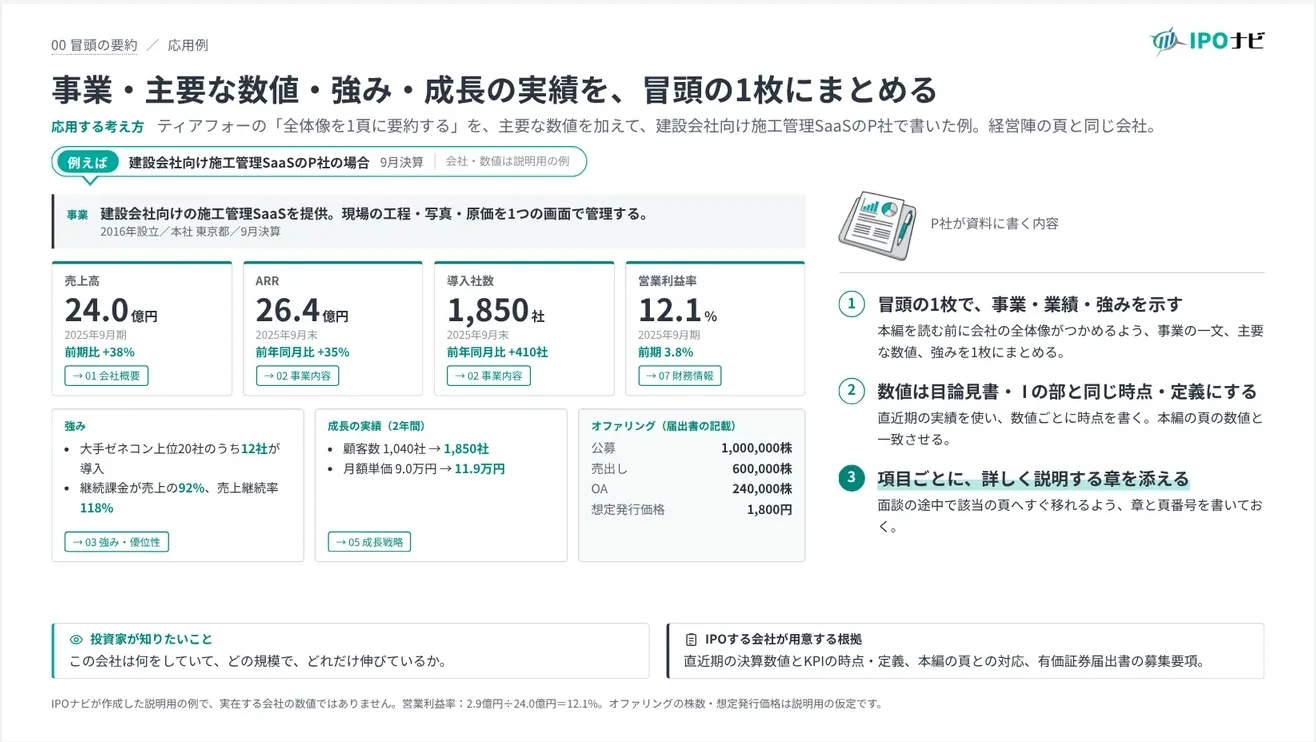Click the 2016年設立／本社 東京都／9月決算 line
The height and width of the screenshot is (742, 1316).
(x=190, y=232)
